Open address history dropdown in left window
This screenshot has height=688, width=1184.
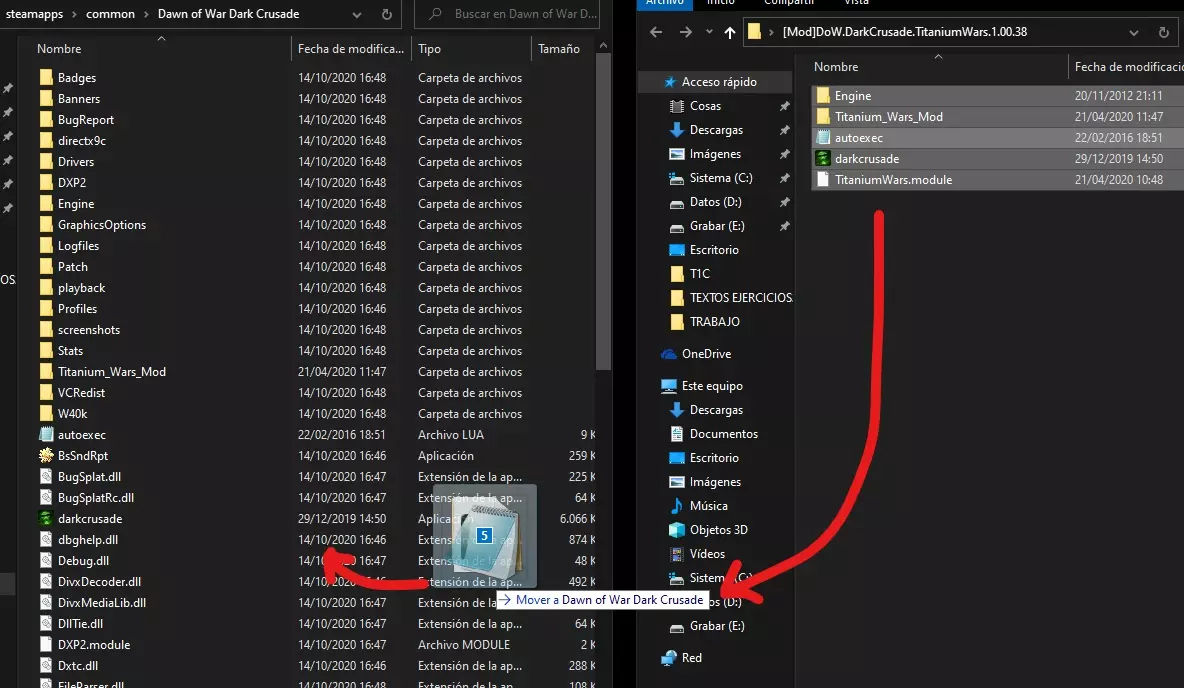tap(356, 14)
